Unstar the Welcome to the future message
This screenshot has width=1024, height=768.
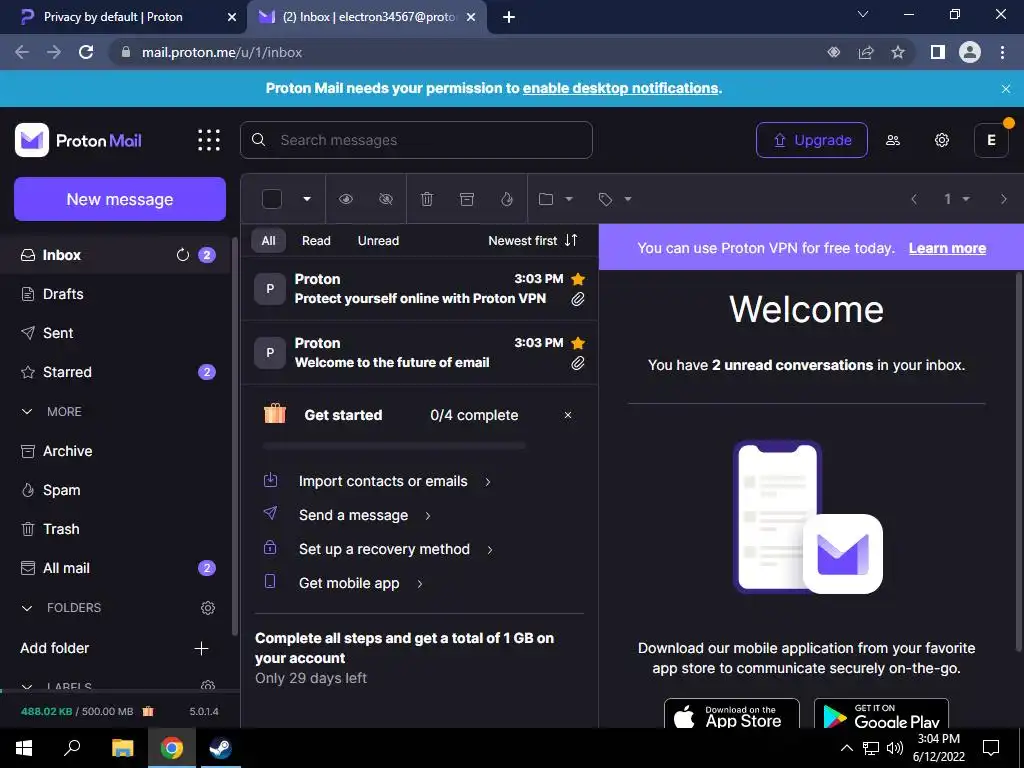[x=578, y=344]
